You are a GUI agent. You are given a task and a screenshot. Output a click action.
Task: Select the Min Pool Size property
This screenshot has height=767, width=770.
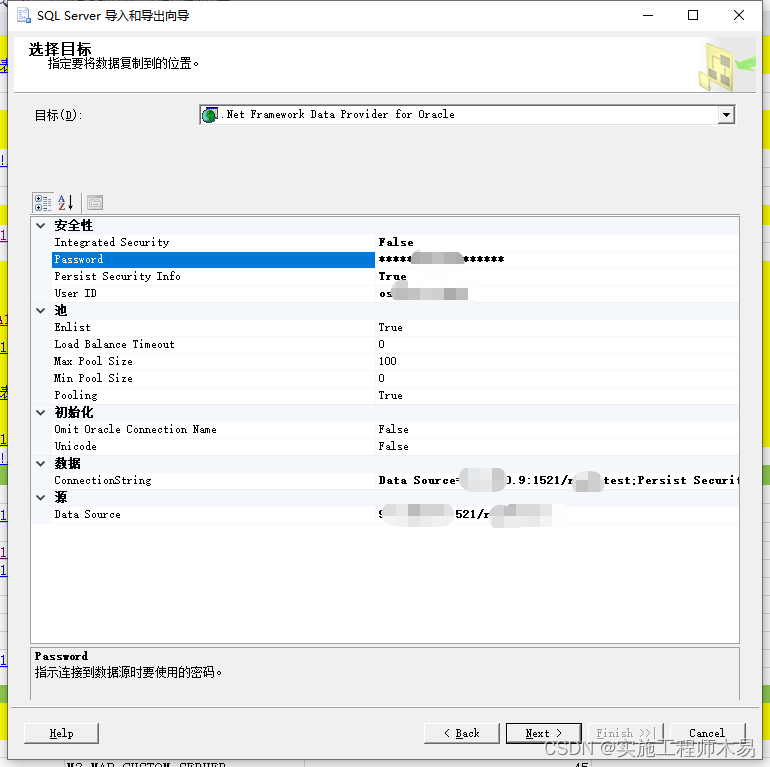tap(213, 378)
